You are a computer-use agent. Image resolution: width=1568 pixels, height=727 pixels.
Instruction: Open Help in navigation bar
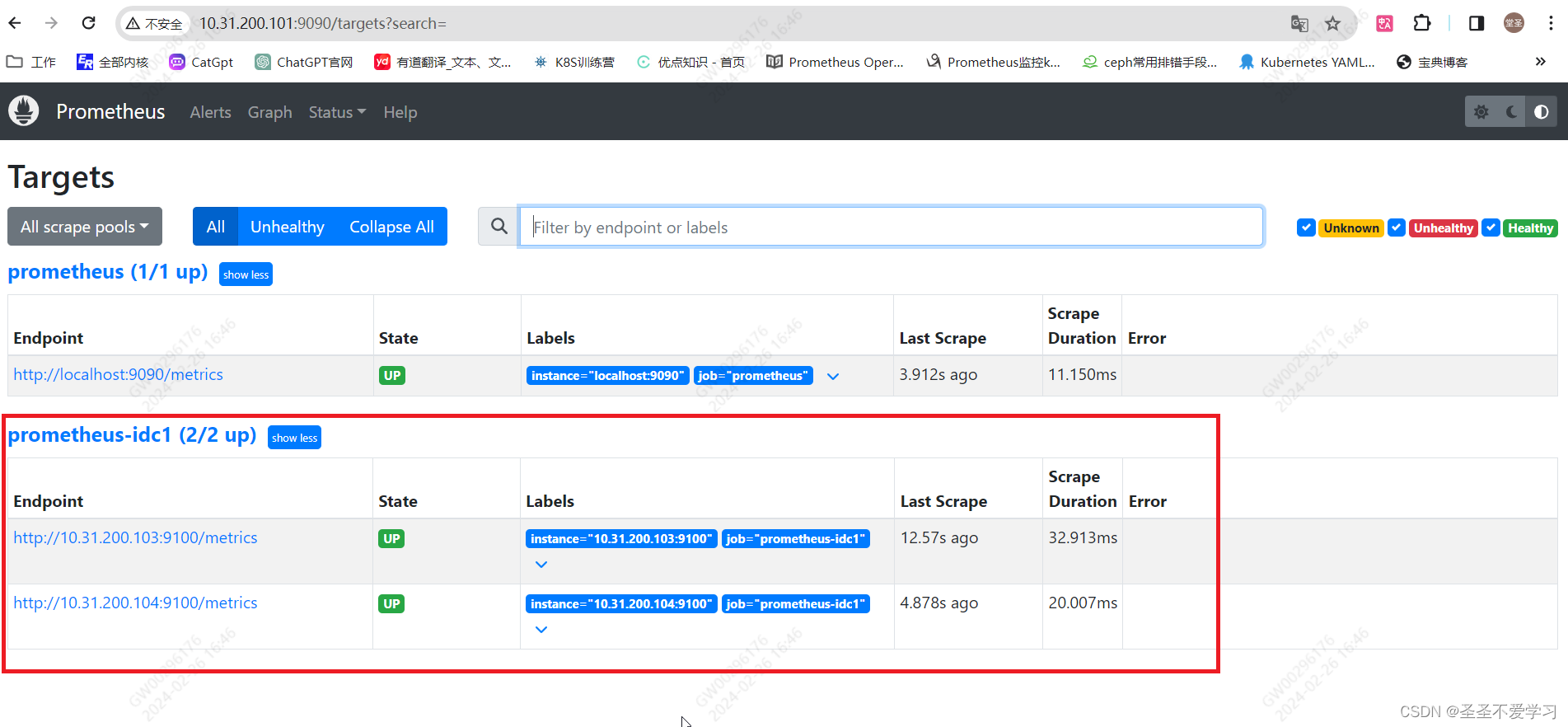click(x=400, y=112)
